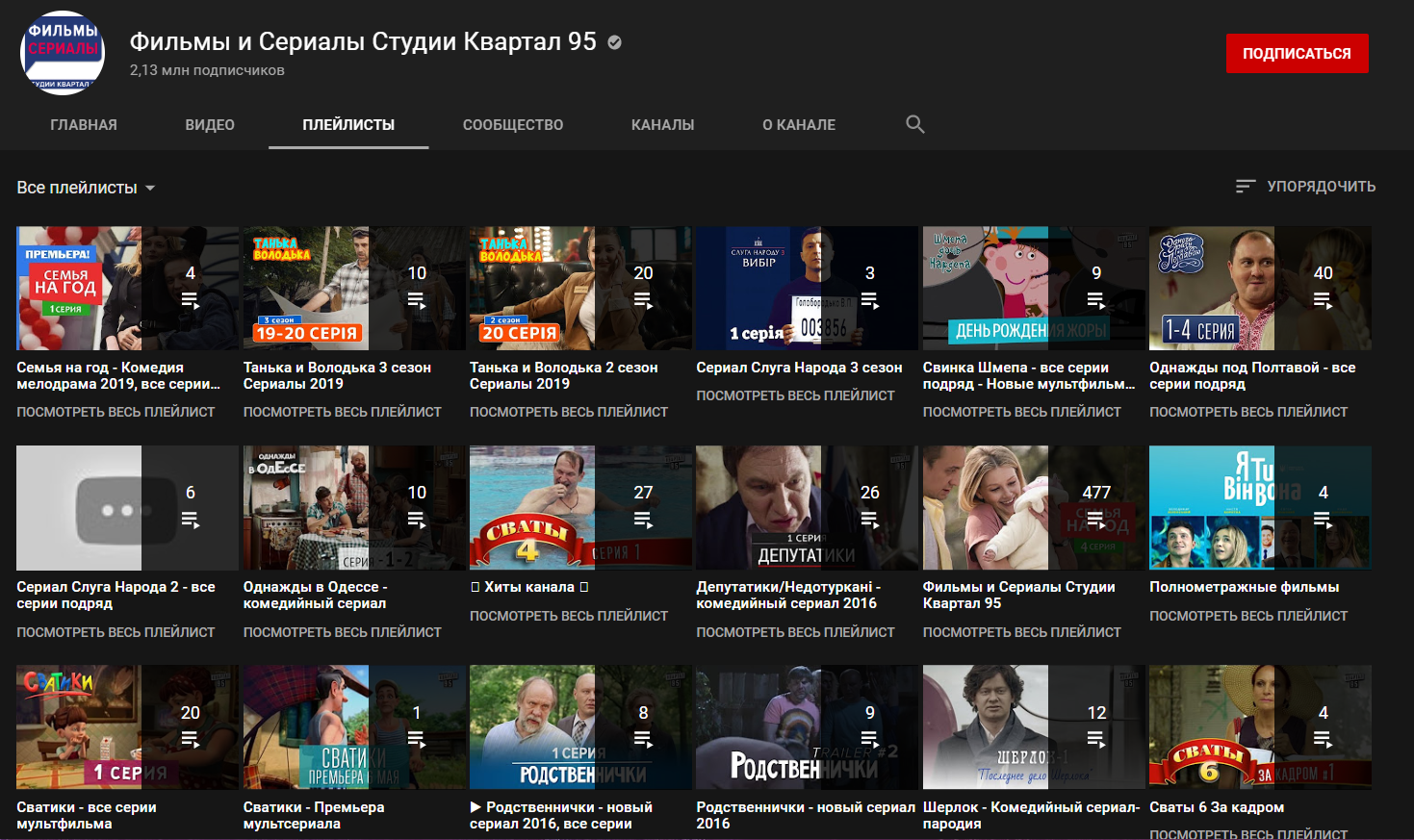Click playlist queue icon on Сваты 4 thumbnail

[643, 521]
